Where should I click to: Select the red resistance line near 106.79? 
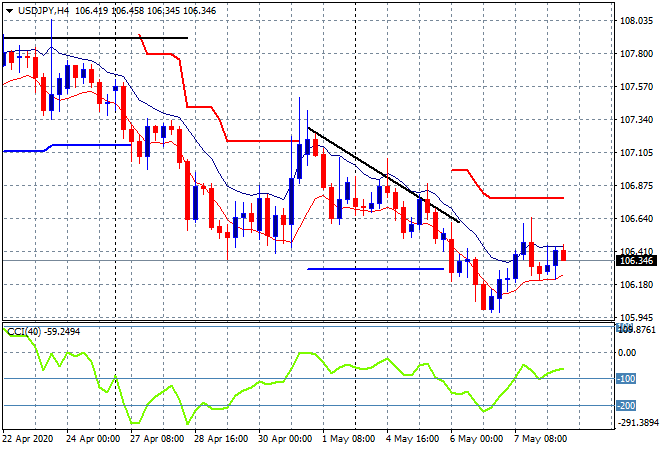point(526,198)
